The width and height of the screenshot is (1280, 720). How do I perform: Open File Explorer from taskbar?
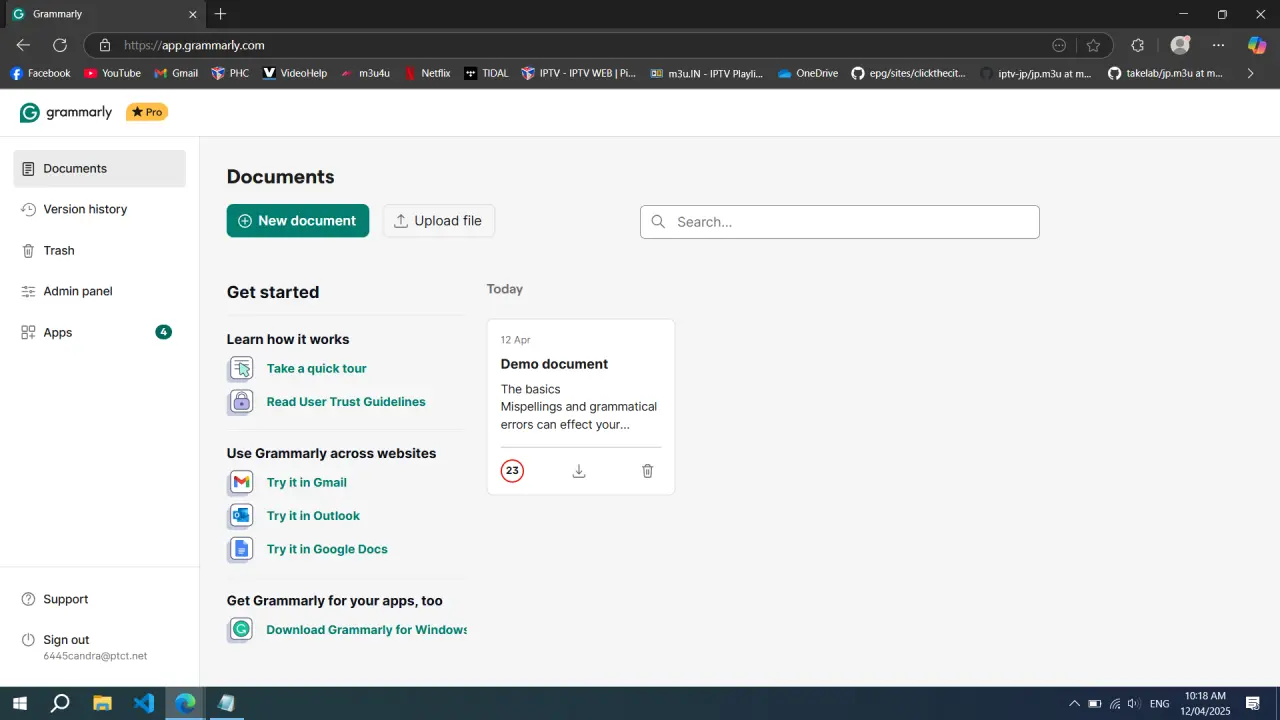(x=102, y=703)
